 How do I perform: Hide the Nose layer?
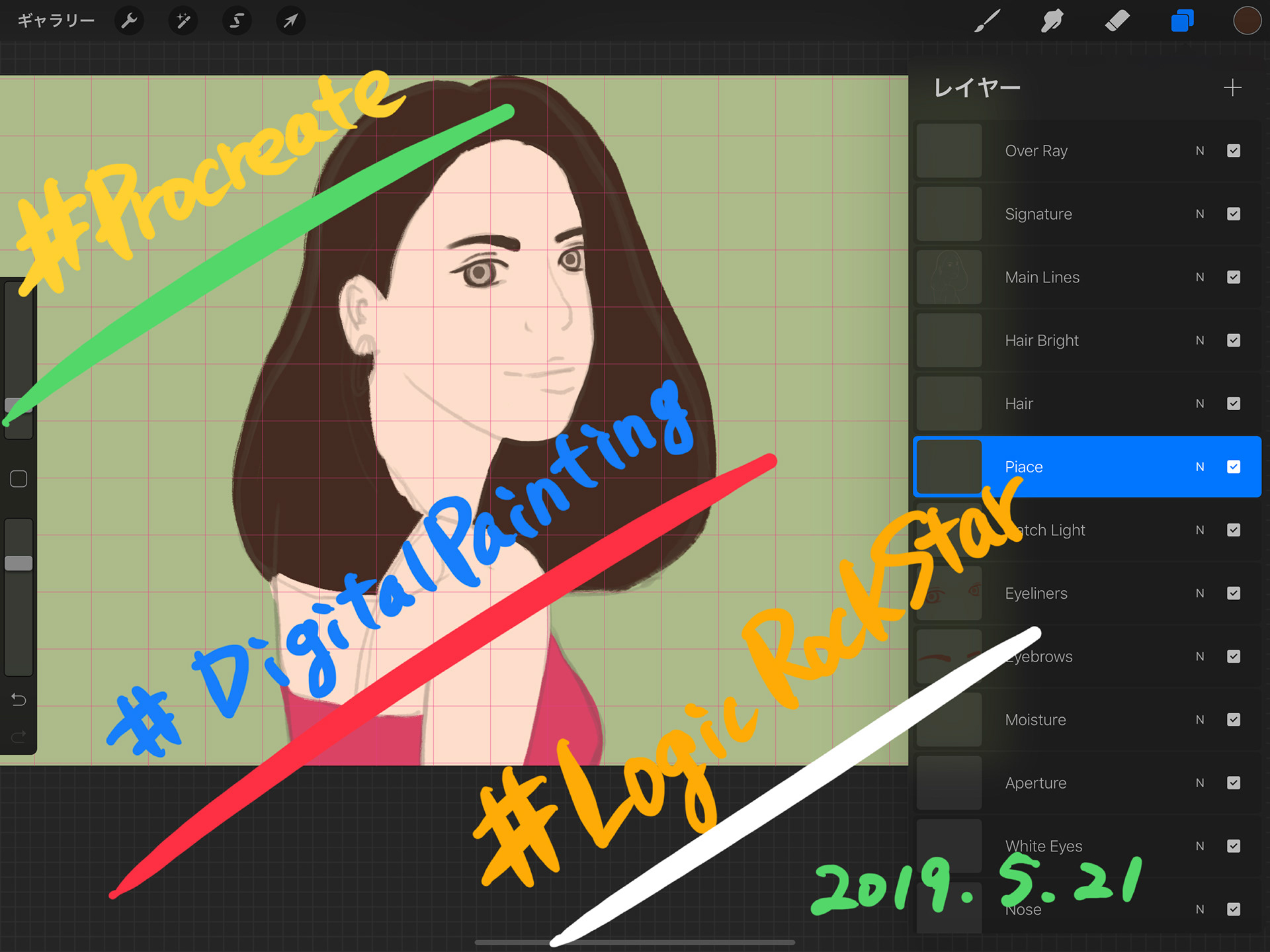[x=1234, y=909]
